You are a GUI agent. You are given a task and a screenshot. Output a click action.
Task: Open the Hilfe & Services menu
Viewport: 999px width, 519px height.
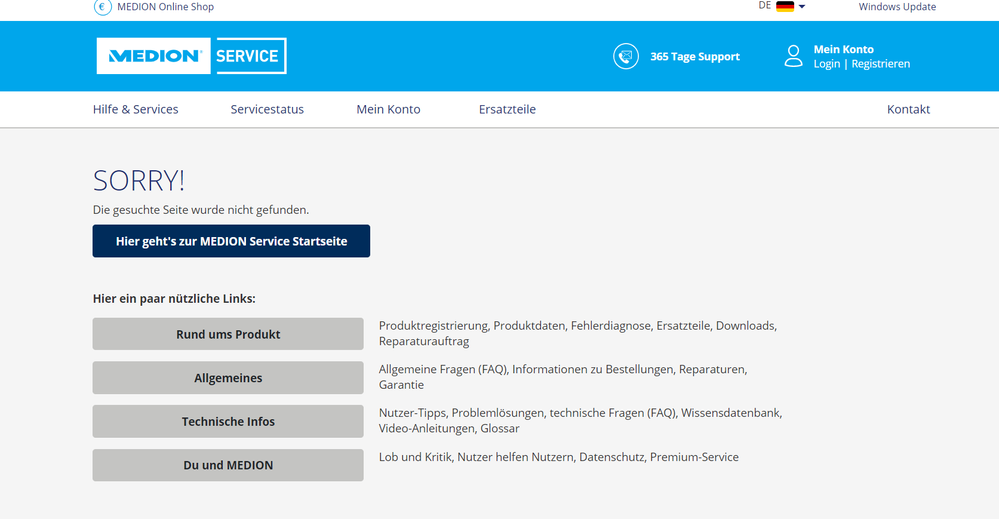(135, 109)
